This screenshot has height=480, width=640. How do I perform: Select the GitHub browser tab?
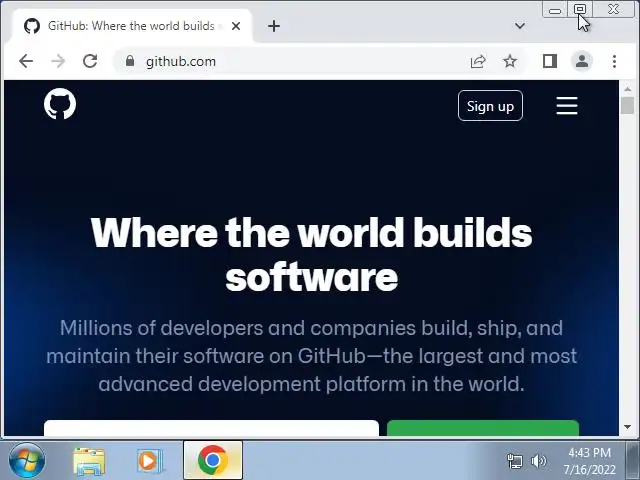click(x=131, y=26)
